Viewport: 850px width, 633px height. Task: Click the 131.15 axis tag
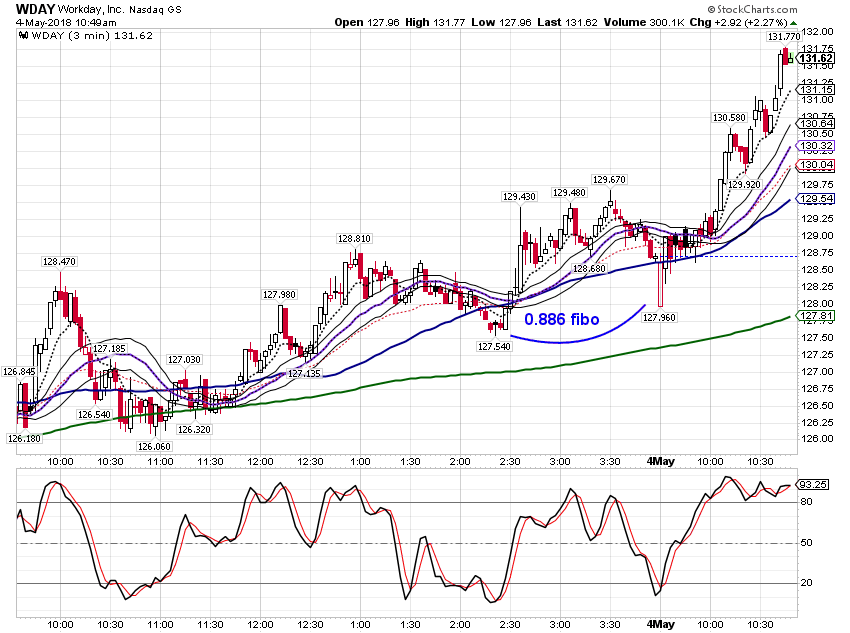point(815,90)
